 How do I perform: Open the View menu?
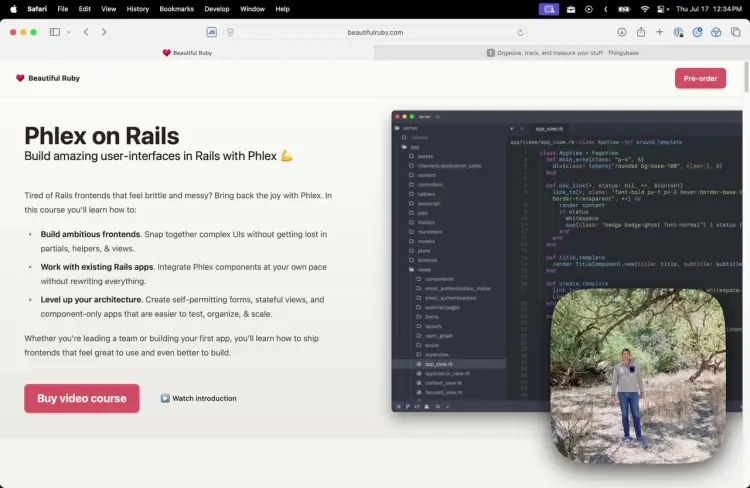click(x=109, y=9)
